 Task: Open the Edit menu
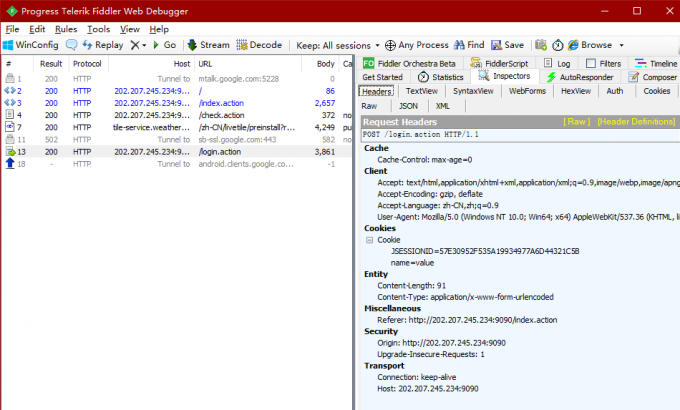pyautogui.click(x=37, y=29)
